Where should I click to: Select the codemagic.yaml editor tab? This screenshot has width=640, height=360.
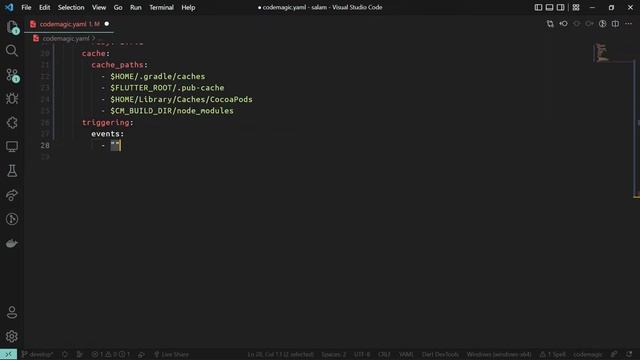tap(69, 24)
